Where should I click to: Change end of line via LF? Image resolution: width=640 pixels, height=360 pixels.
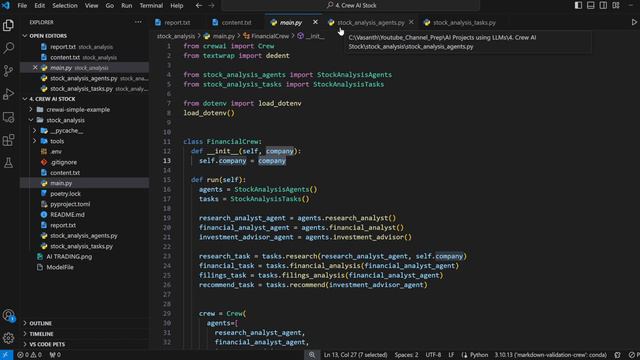tap(451, 355)
